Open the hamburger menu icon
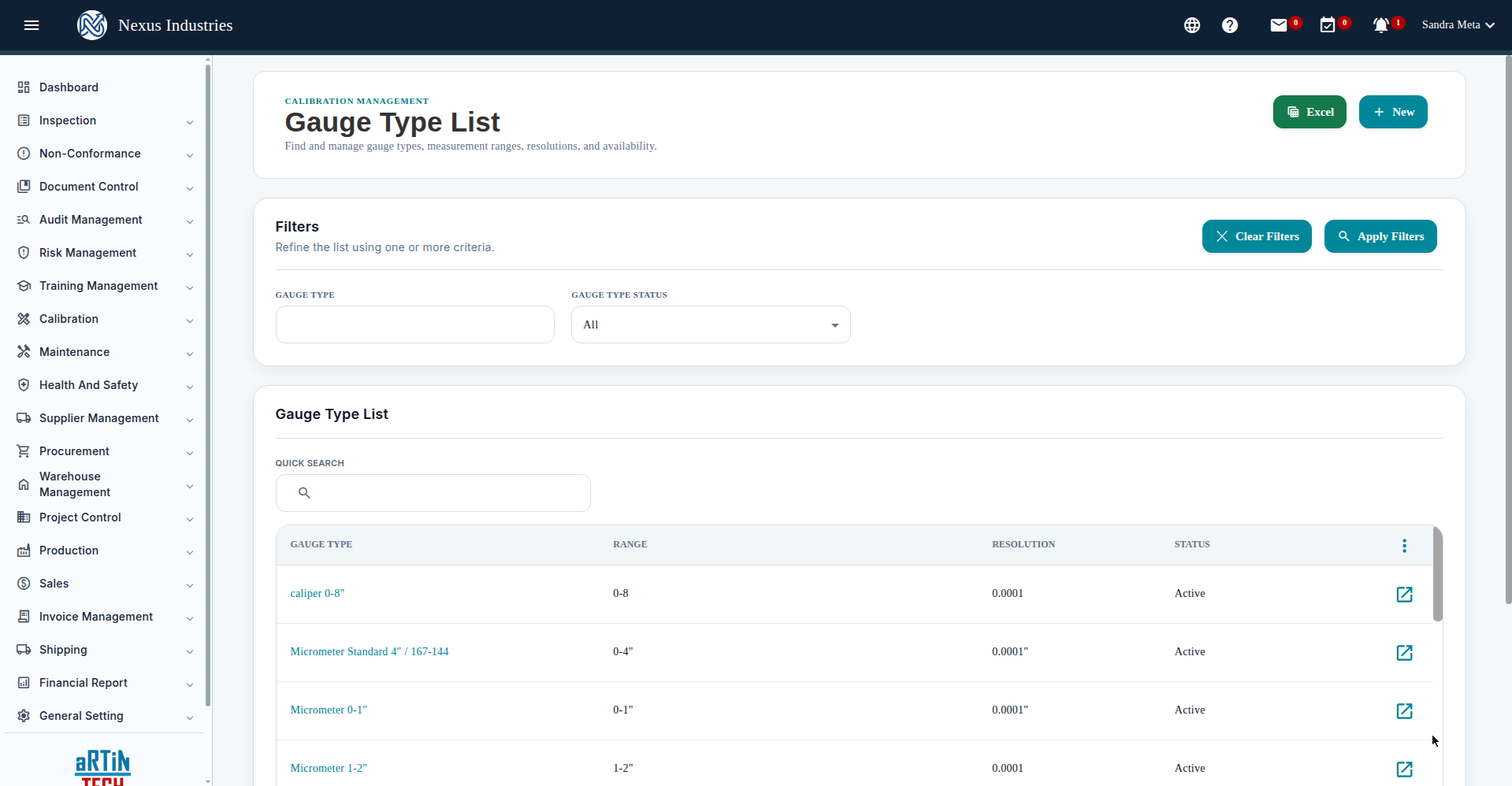Image resolution: width=1512 pixels, height=786 pixels. click(x=32, y=25)
